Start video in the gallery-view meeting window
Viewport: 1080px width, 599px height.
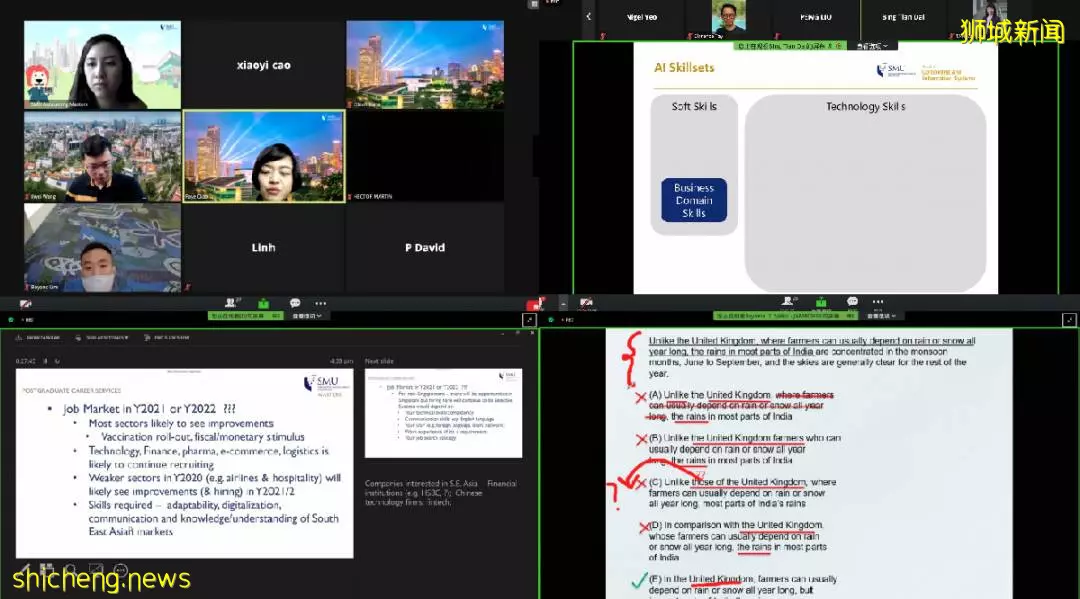coord(25,304)
